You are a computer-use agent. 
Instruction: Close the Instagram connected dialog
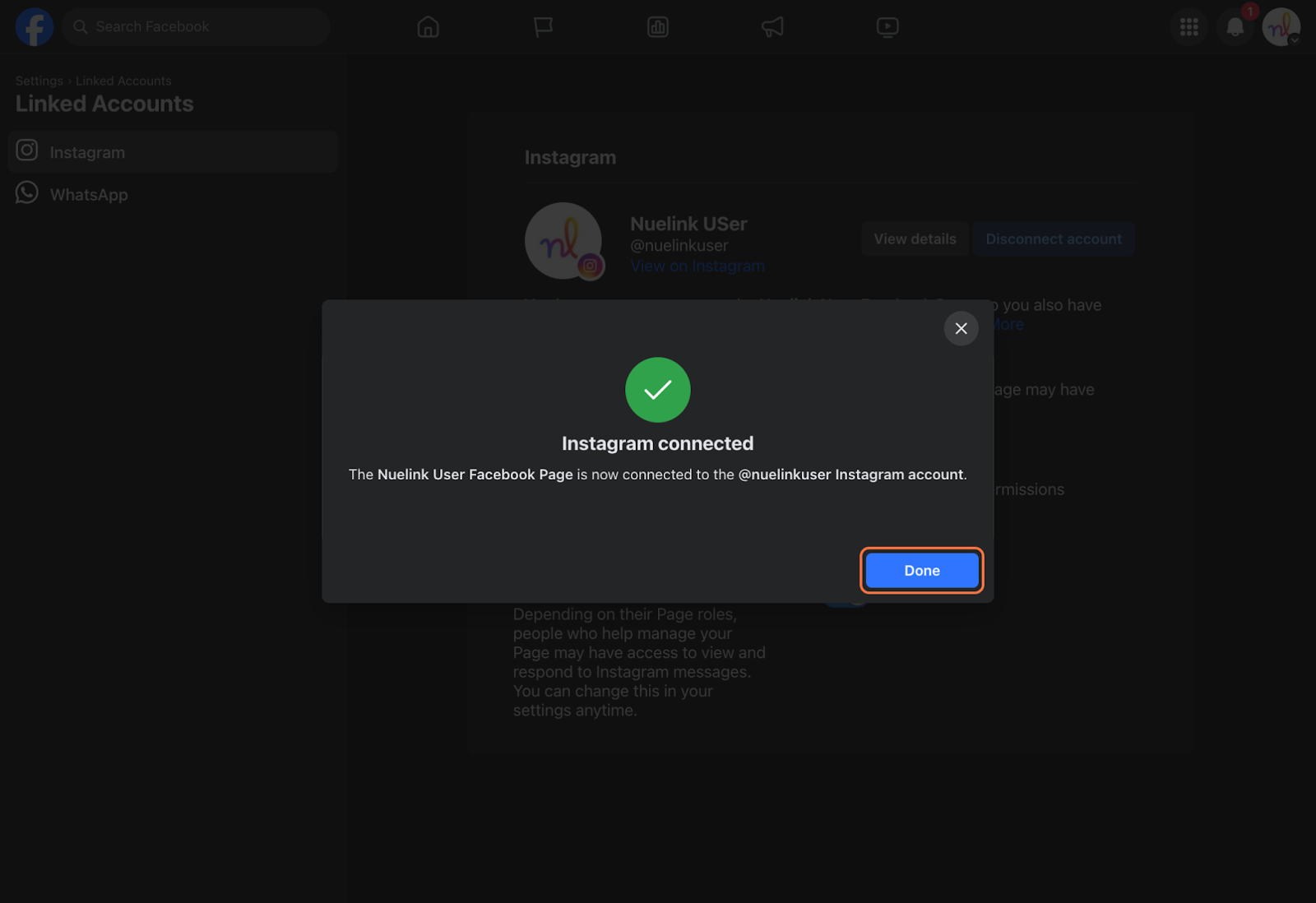click(x=961, y=328)
